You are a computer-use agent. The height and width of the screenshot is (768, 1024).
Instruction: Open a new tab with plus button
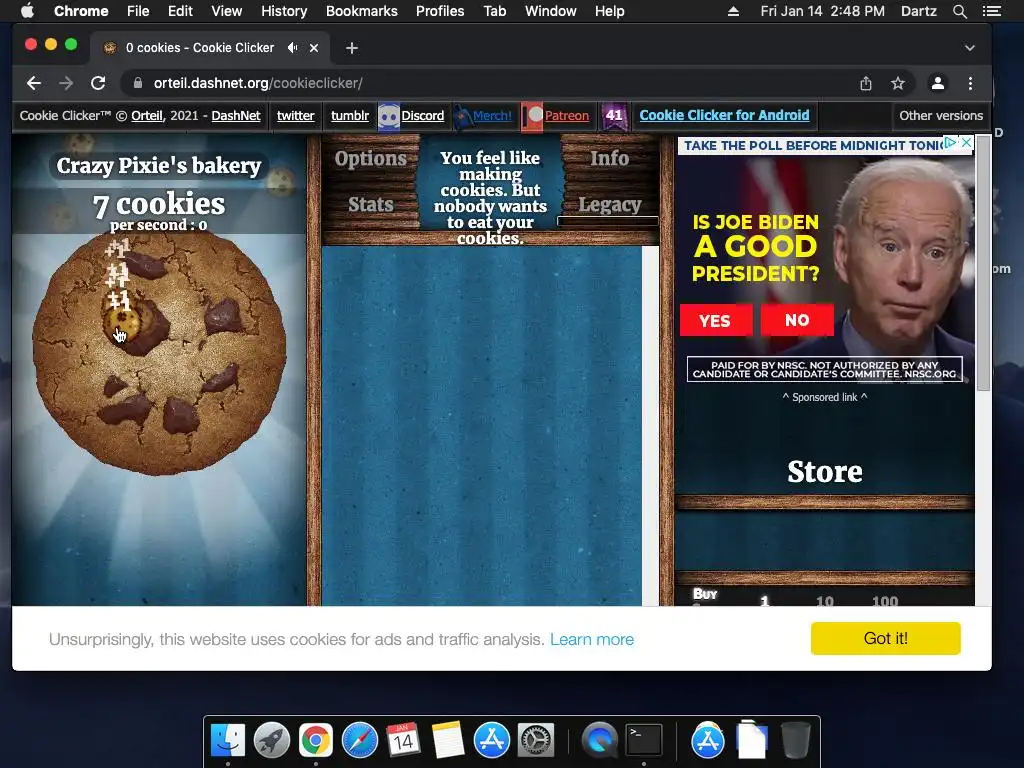351,48
